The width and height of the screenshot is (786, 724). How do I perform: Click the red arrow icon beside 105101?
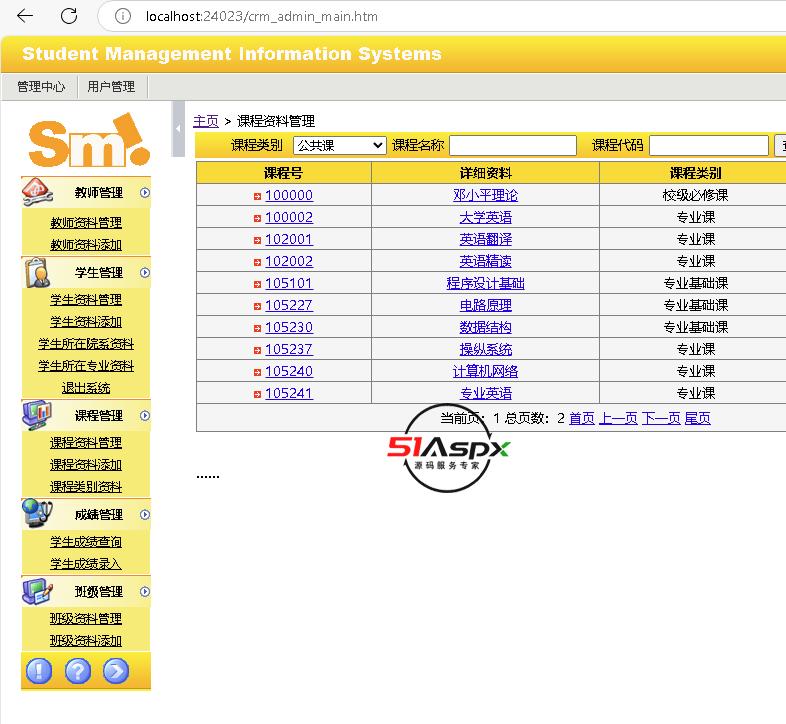coord(257,284)
